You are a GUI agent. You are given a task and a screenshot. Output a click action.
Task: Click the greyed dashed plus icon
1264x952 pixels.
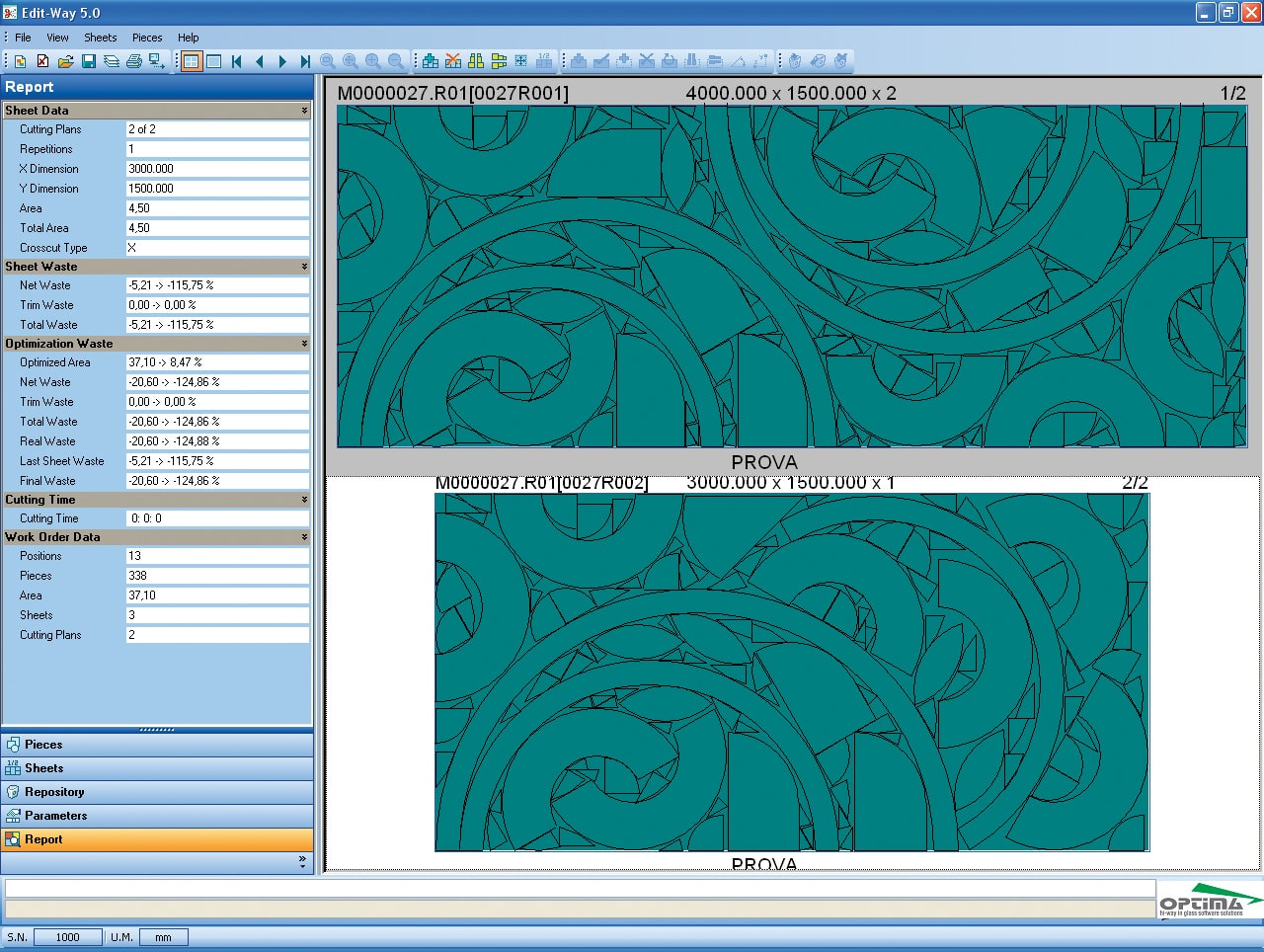(x=624, y=61)
